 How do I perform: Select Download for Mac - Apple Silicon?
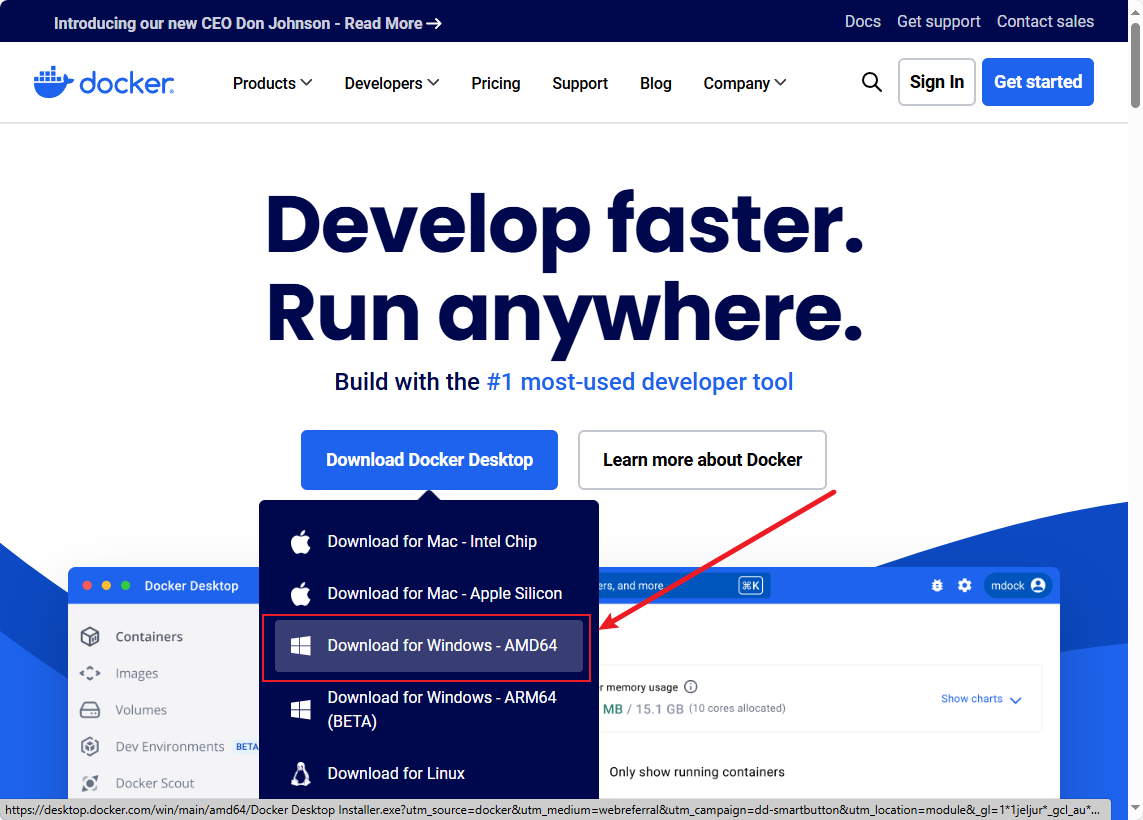coord(444,594)
